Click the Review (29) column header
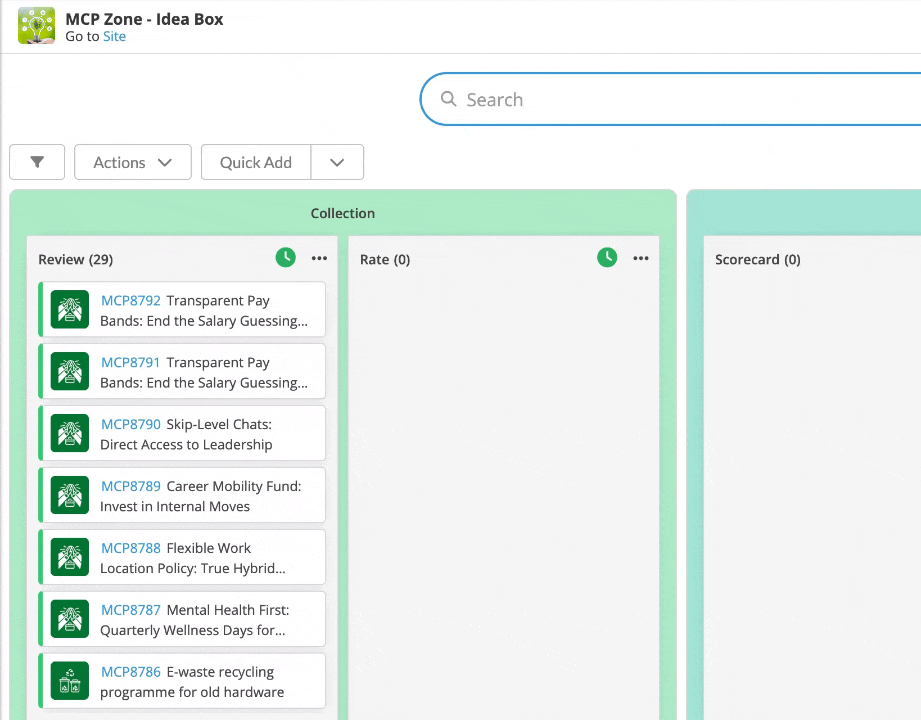This screenshot has height=720, width=921. click(76, 260)
